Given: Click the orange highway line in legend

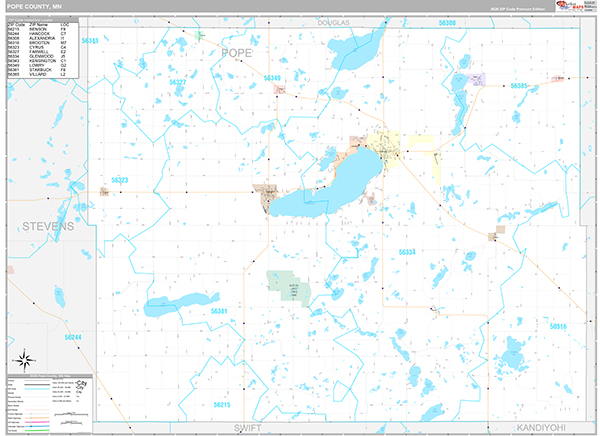Looking at the screenshot, I should (37, 418).
